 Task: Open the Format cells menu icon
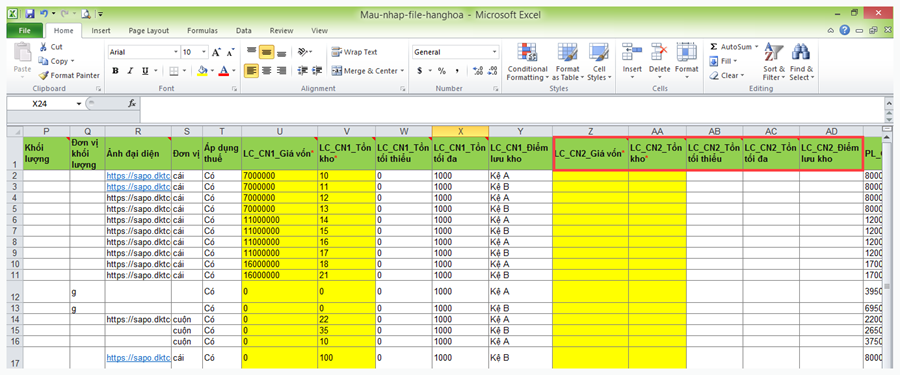(x=686, y=52)
